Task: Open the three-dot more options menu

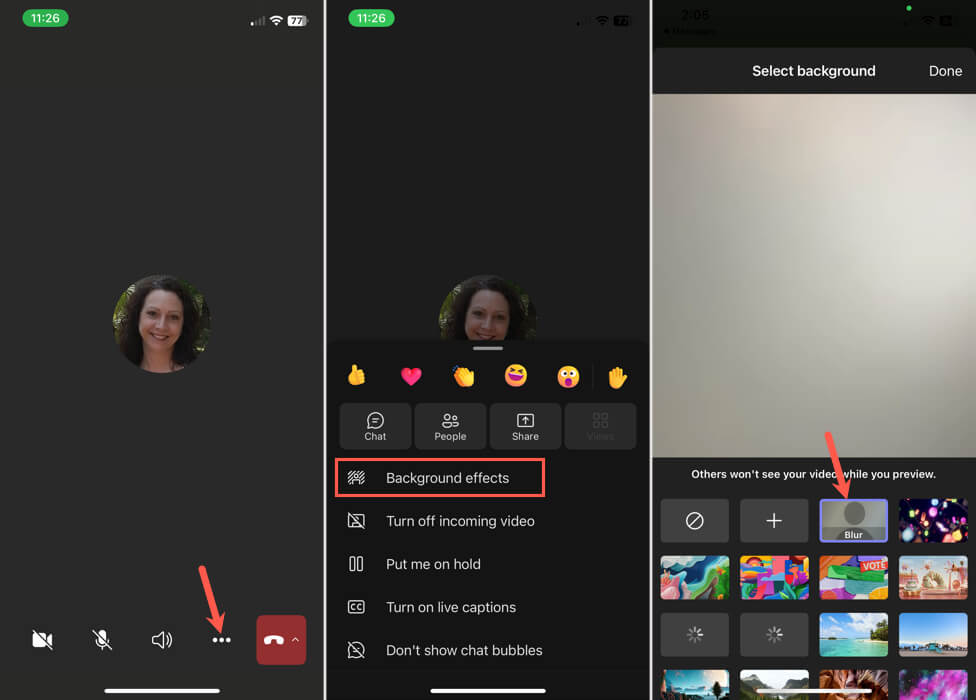Action: 221,640
